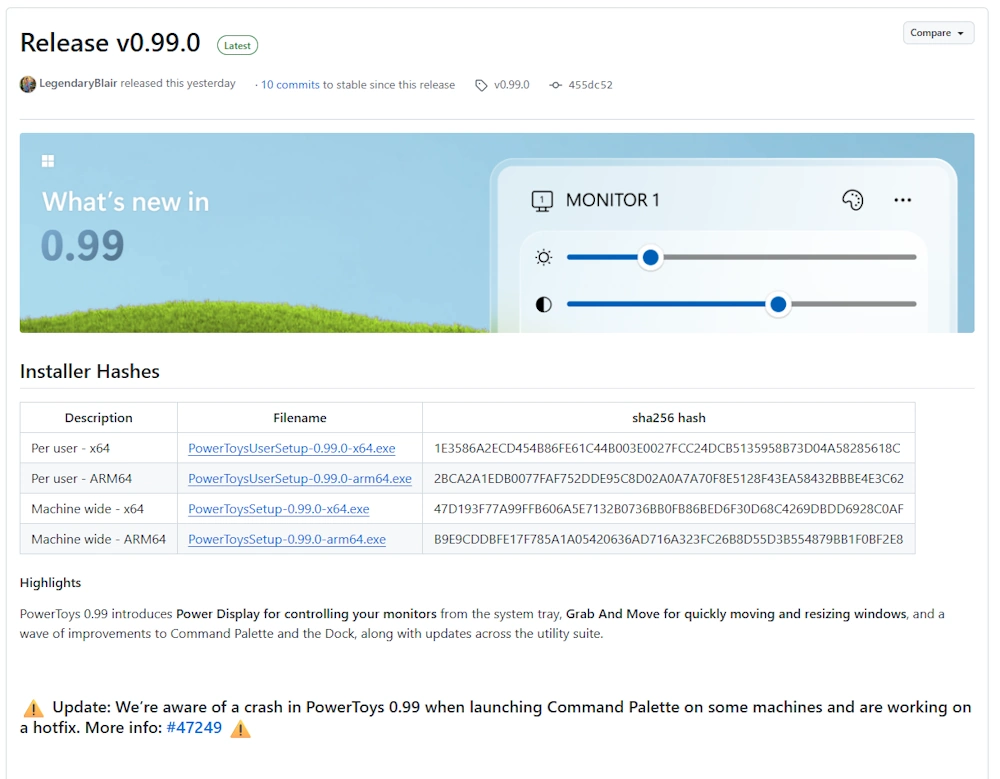Click the Monitor 1 display icon
Image resolution: width=1000 pixels, height=779 pixels.
coord(541,201)
